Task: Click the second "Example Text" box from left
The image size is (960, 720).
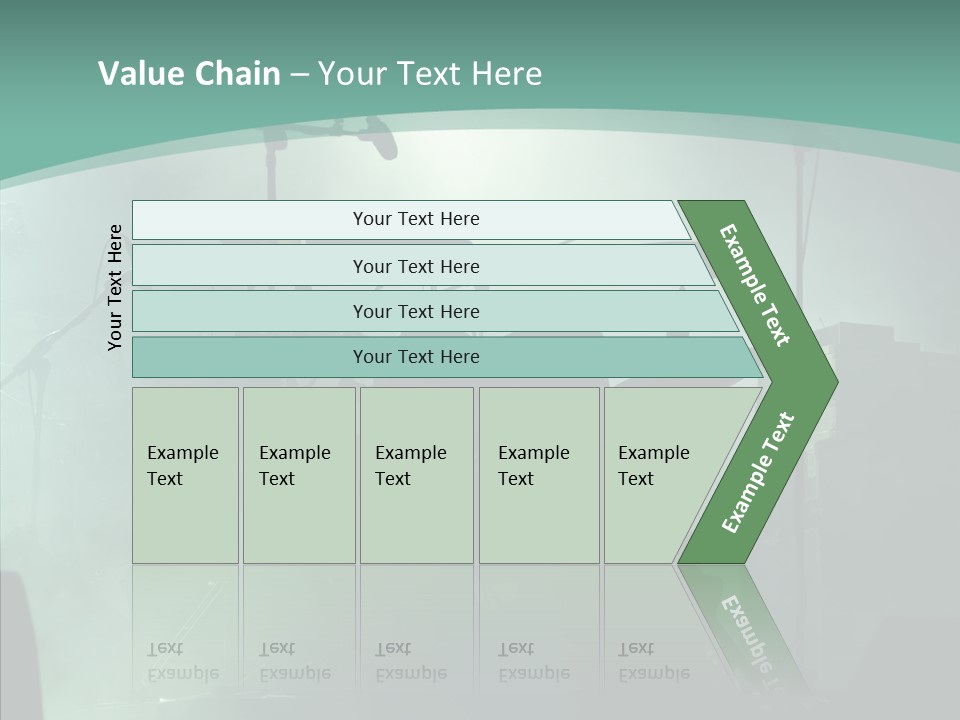Action: (x=298, y=475)
